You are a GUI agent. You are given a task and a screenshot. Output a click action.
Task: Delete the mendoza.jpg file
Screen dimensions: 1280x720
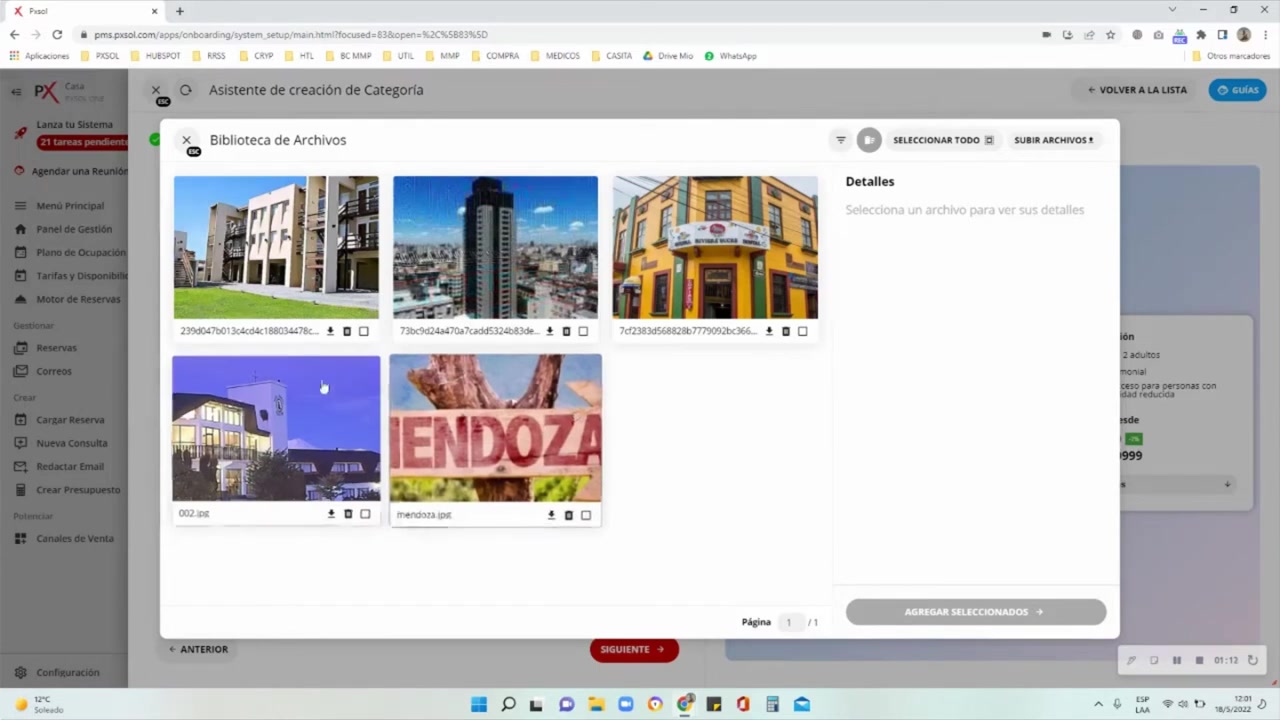tap(568, 514)
